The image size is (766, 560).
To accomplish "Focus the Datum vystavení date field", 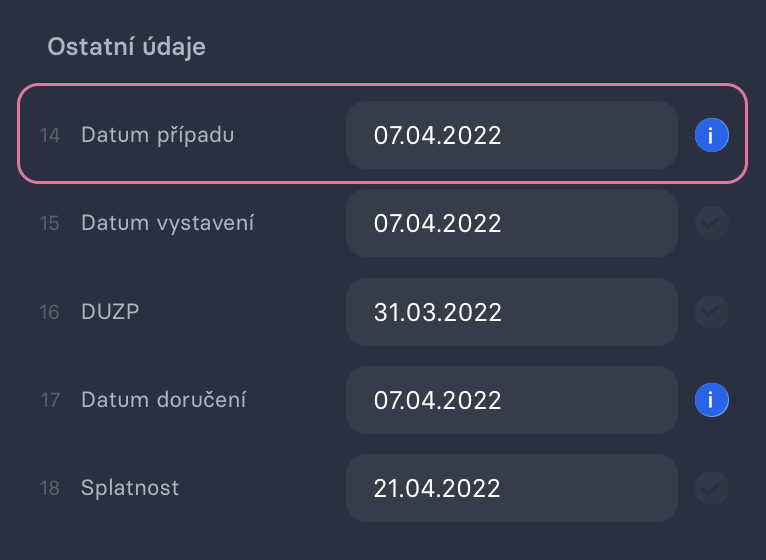I will coord(512,223).
